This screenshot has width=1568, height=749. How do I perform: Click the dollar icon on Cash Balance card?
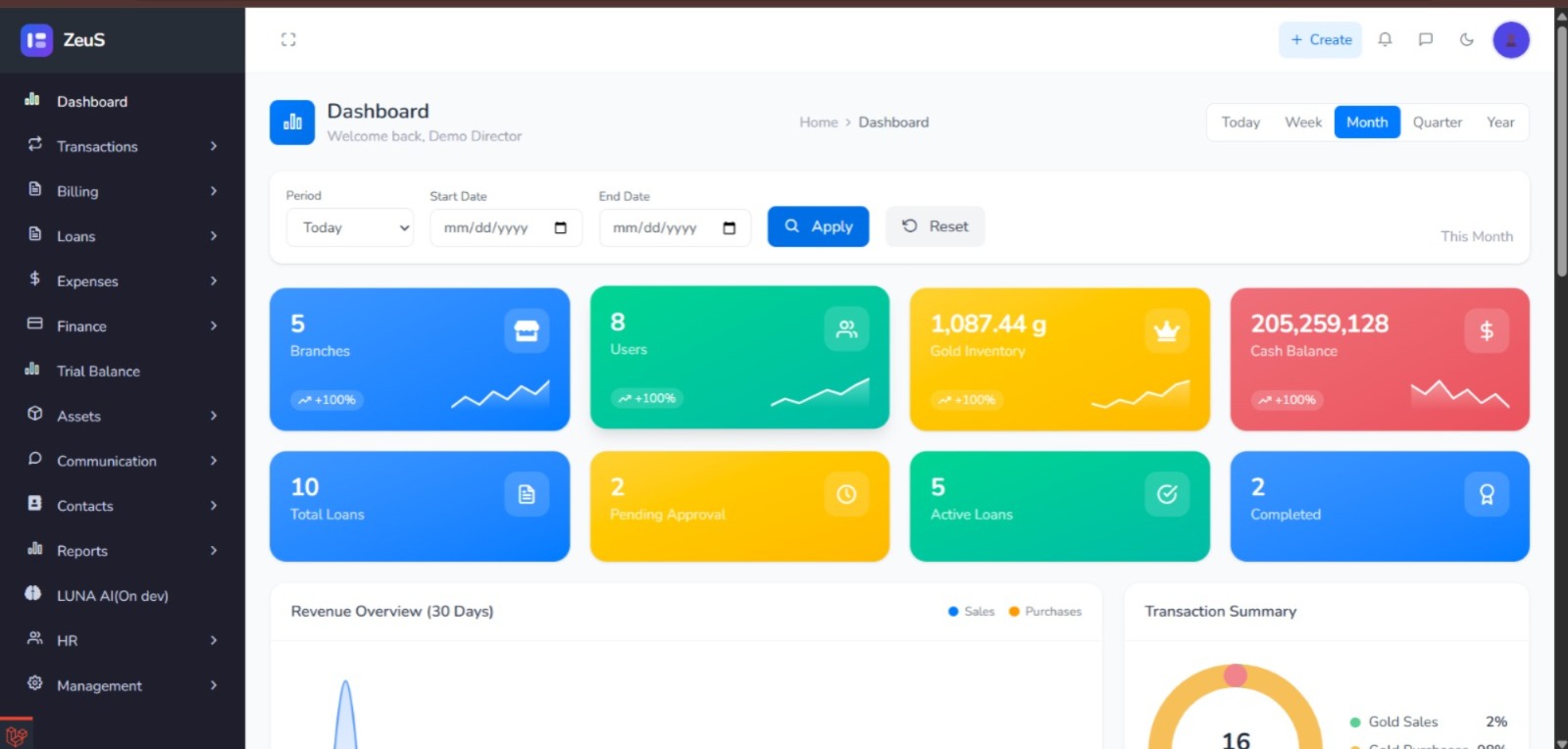pyautogui.click(x=1487, y=331)
